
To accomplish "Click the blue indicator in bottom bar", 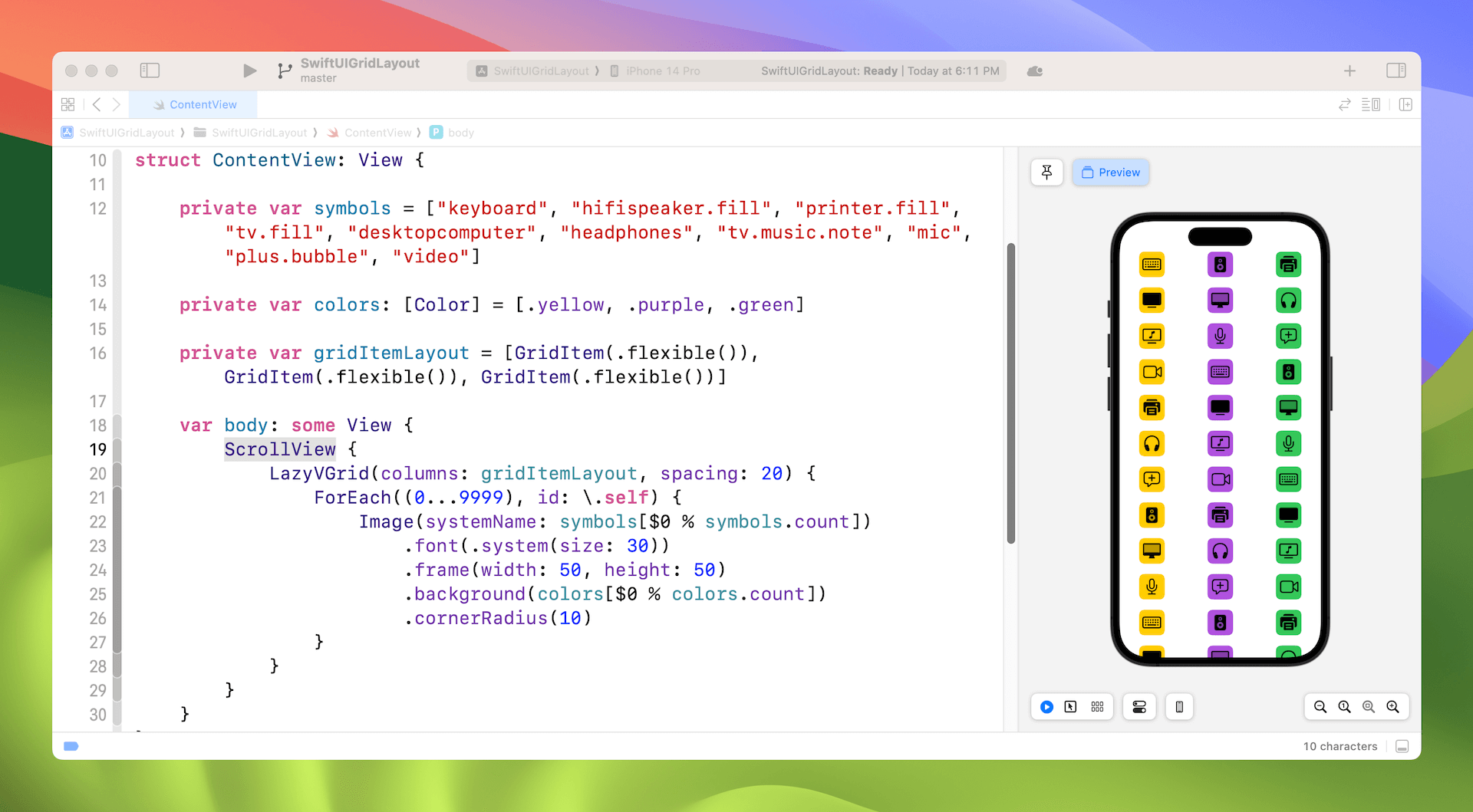I will pos(71,746).
